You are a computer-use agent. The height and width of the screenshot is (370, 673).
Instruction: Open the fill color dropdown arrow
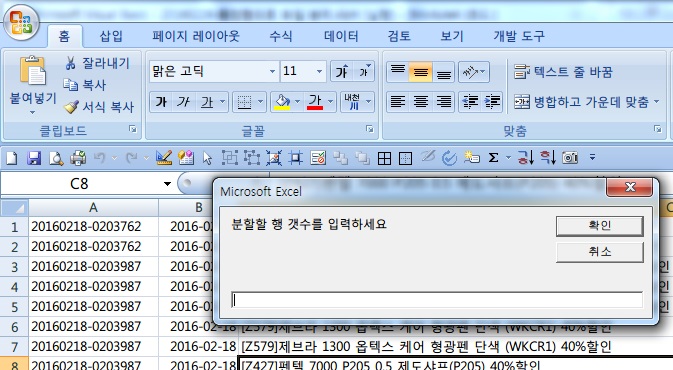[297, 102]
